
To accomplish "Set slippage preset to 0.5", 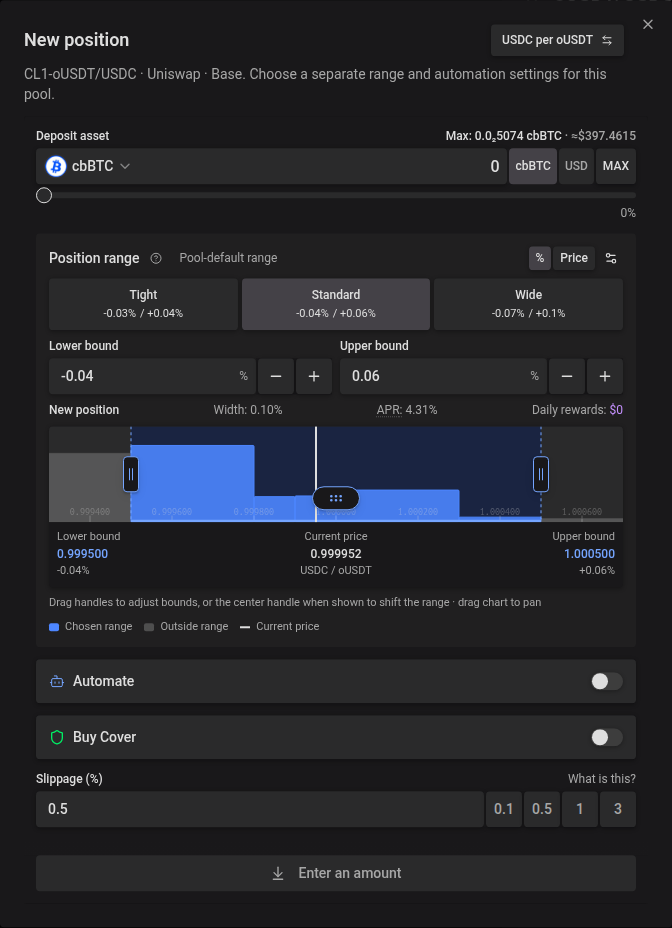I will click(x=542, y=809).
